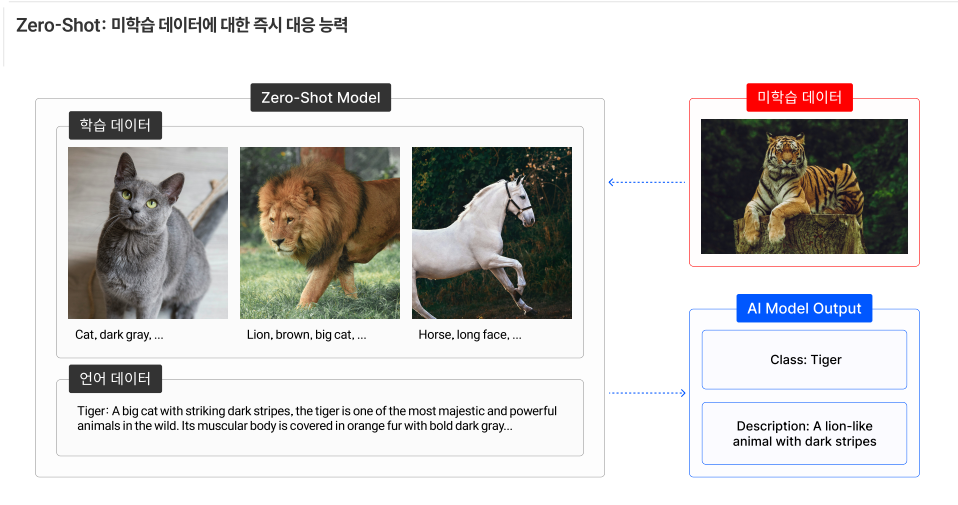Screen dimensions: 958x505
Task: Select the "Class: Tiger" output box
Action: [x=804, y=359]
